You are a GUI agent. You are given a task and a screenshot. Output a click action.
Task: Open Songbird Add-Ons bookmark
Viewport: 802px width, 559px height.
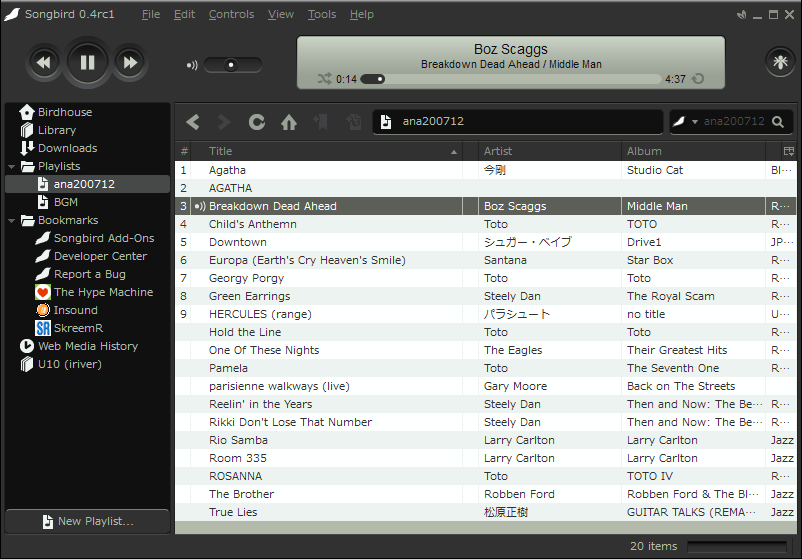click(x=104, y=238)
